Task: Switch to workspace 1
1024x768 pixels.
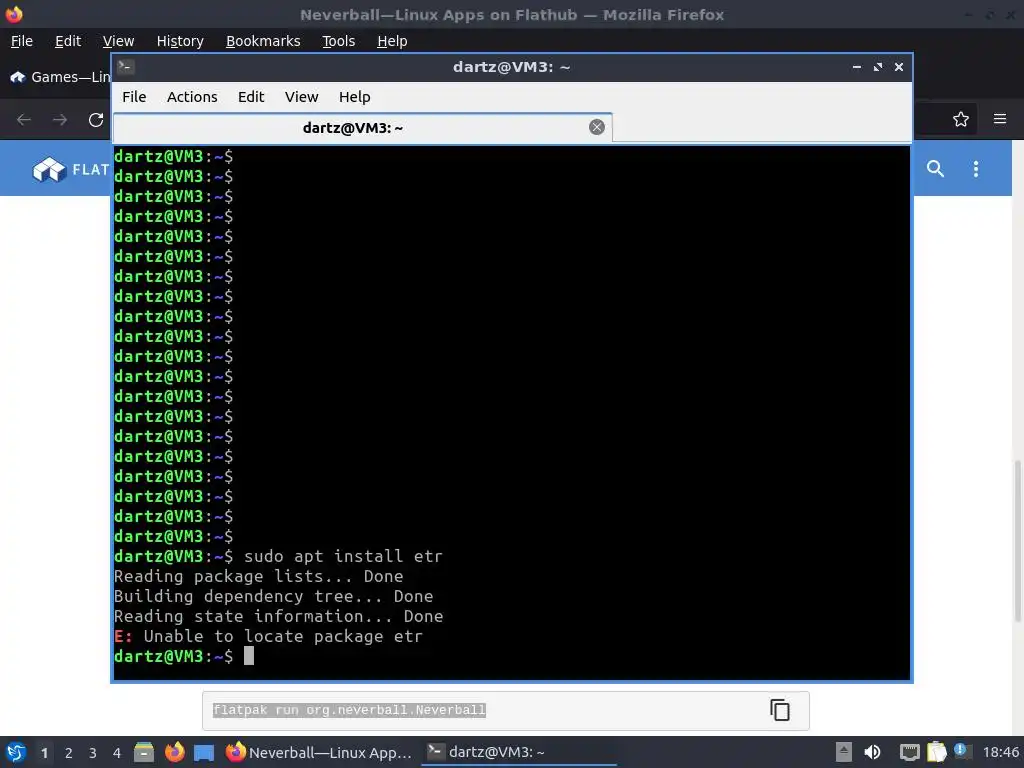Action: pos(44,753)
